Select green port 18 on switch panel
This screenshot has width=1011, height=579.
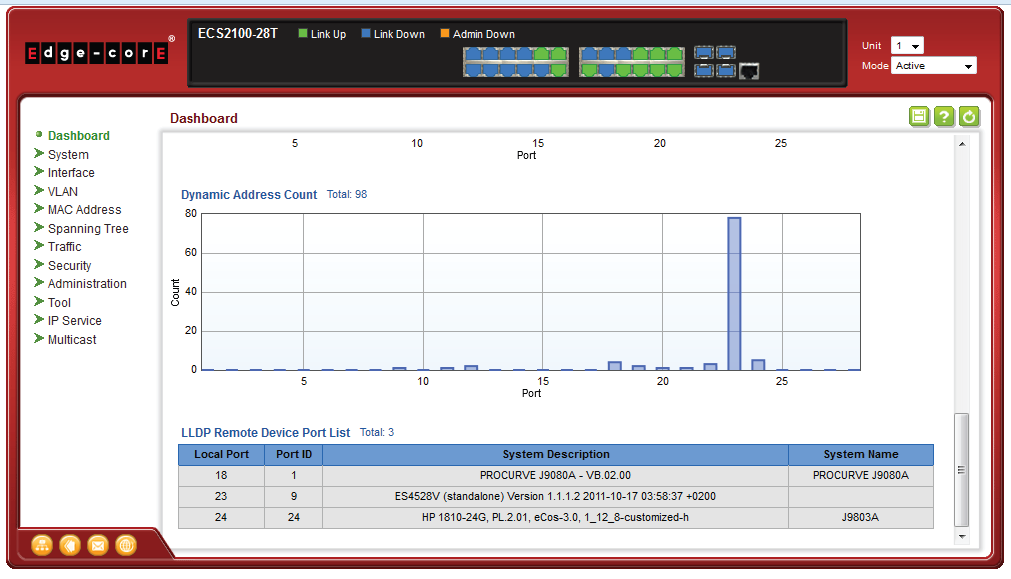tap(623, 70)
